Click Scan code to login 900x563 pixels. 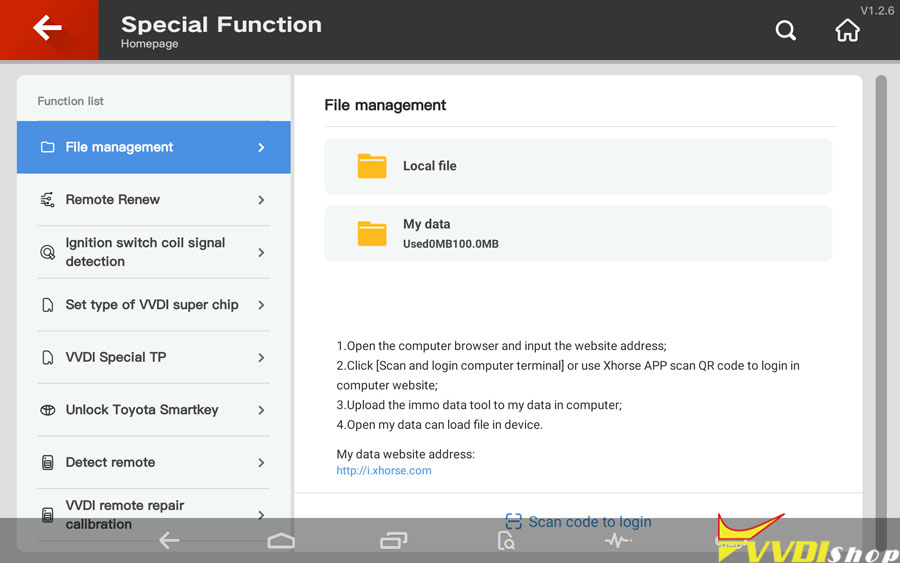(x=579, y=521)
